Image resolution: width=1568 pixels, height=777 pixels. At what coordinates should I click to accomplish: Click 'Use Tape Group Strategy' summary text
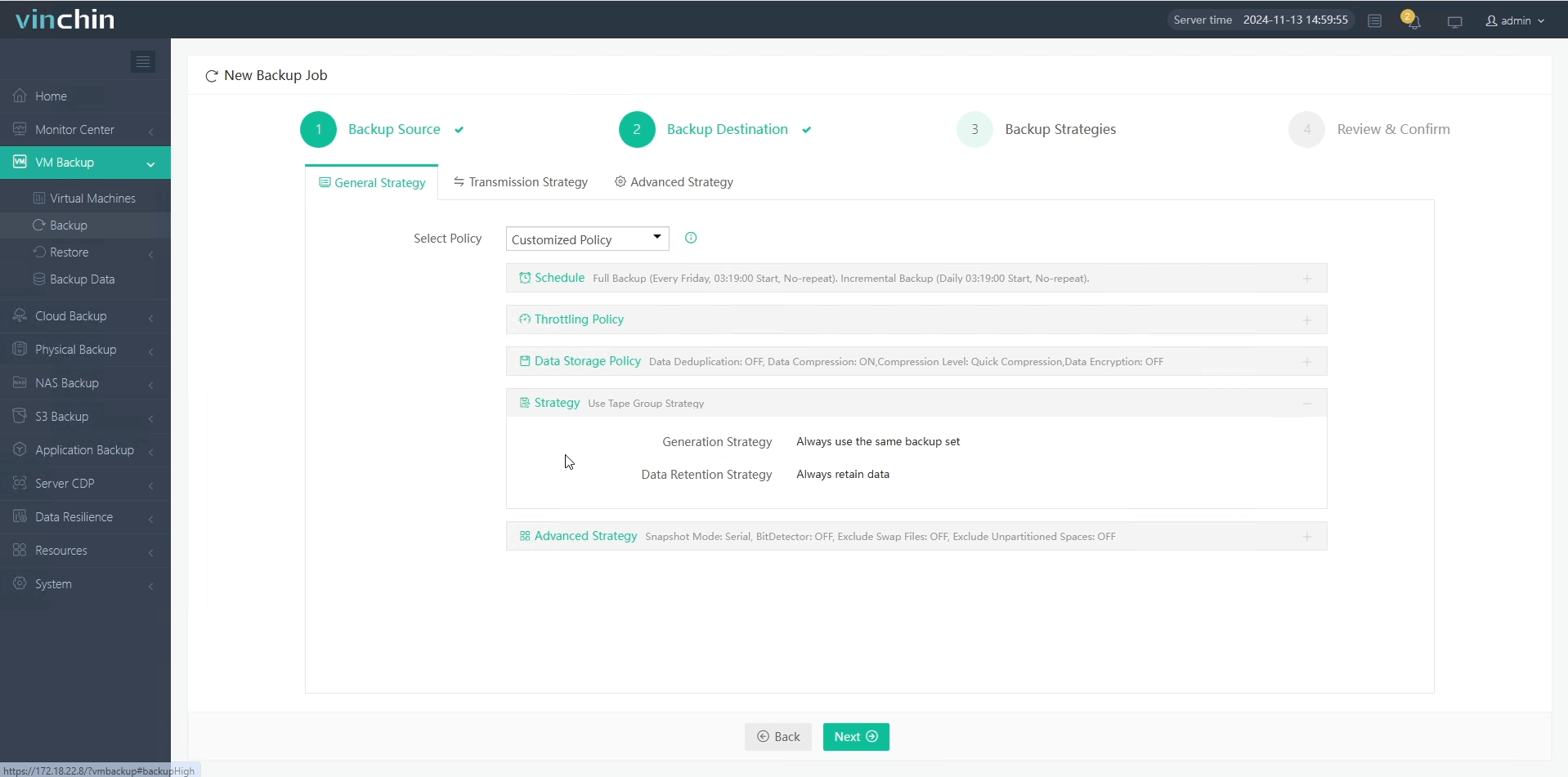pyautogui.click(x=646, y=404)
